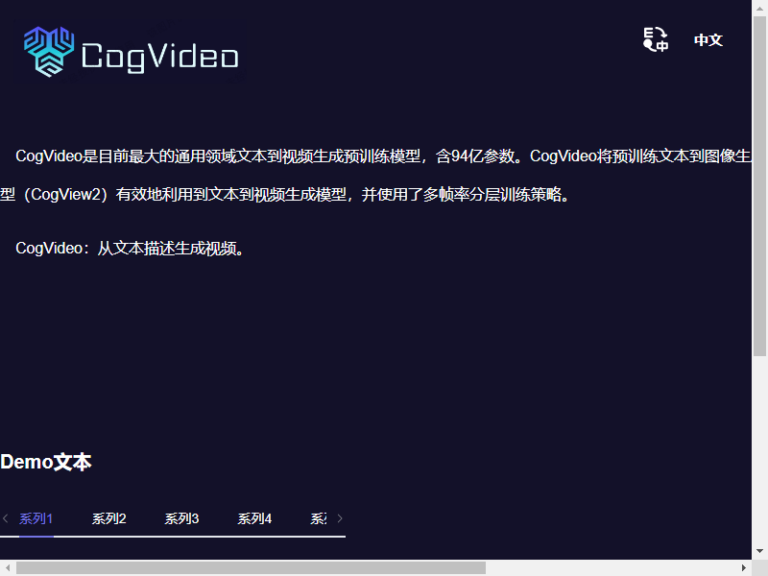The height and width of the screenshot is (576, 768).
Task: Switch to the 系列3 tab
Action: (182, 518)
